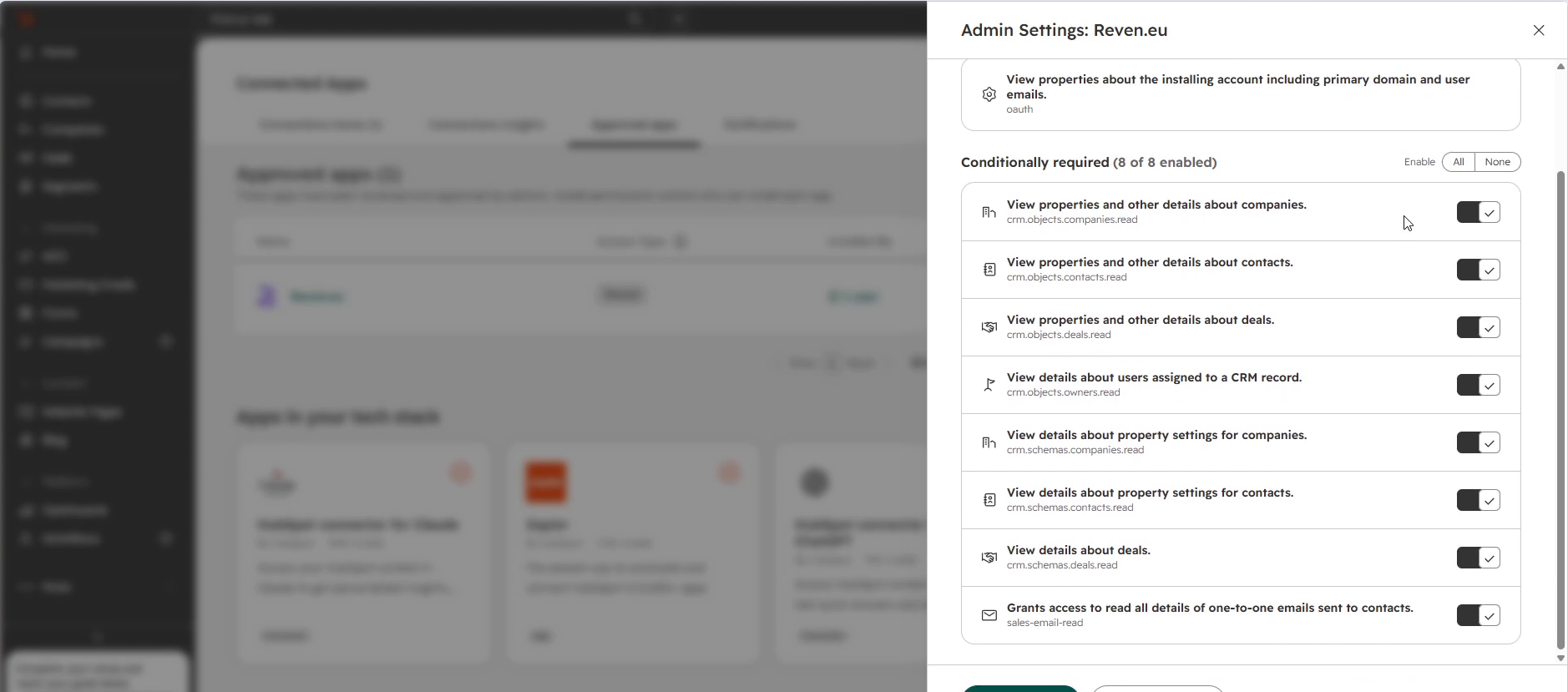Viewport: 1568px width, 692px height.
Task: Select the "oauth" scope label
Action: click(1019, 109)
